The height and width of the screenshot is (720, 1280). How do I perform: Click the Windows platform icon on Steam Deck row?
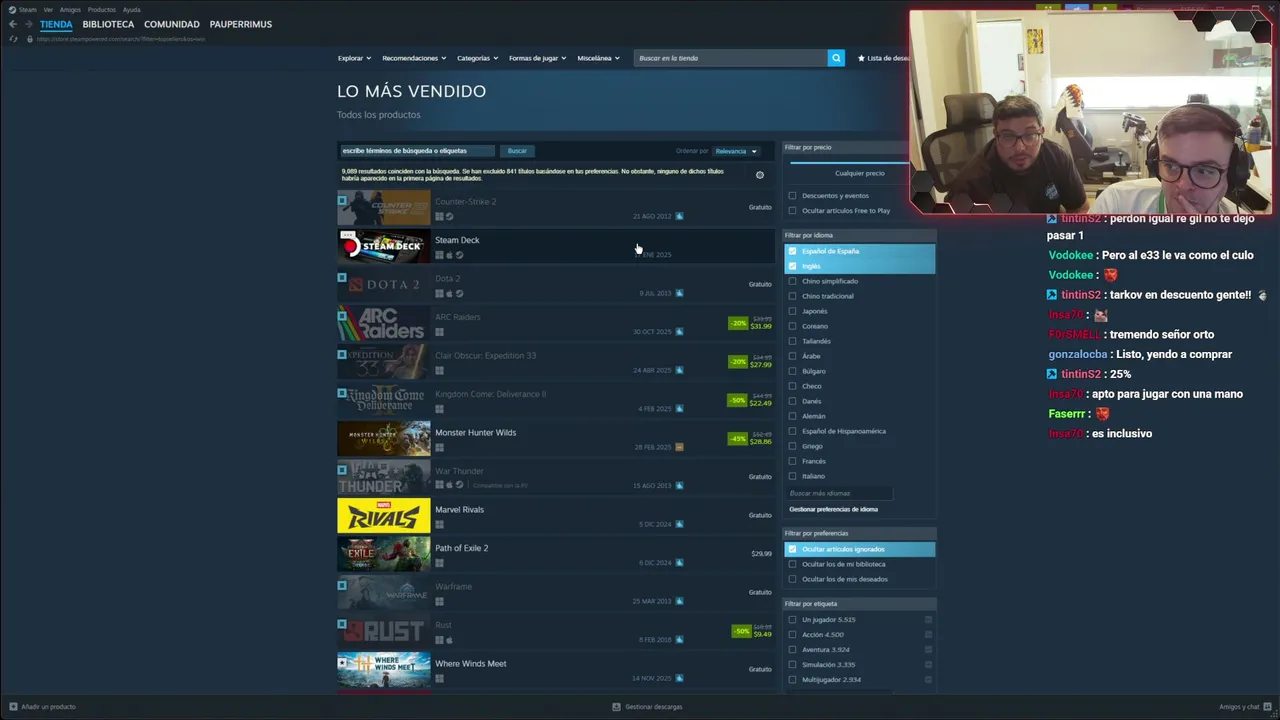tap(439, 255)
